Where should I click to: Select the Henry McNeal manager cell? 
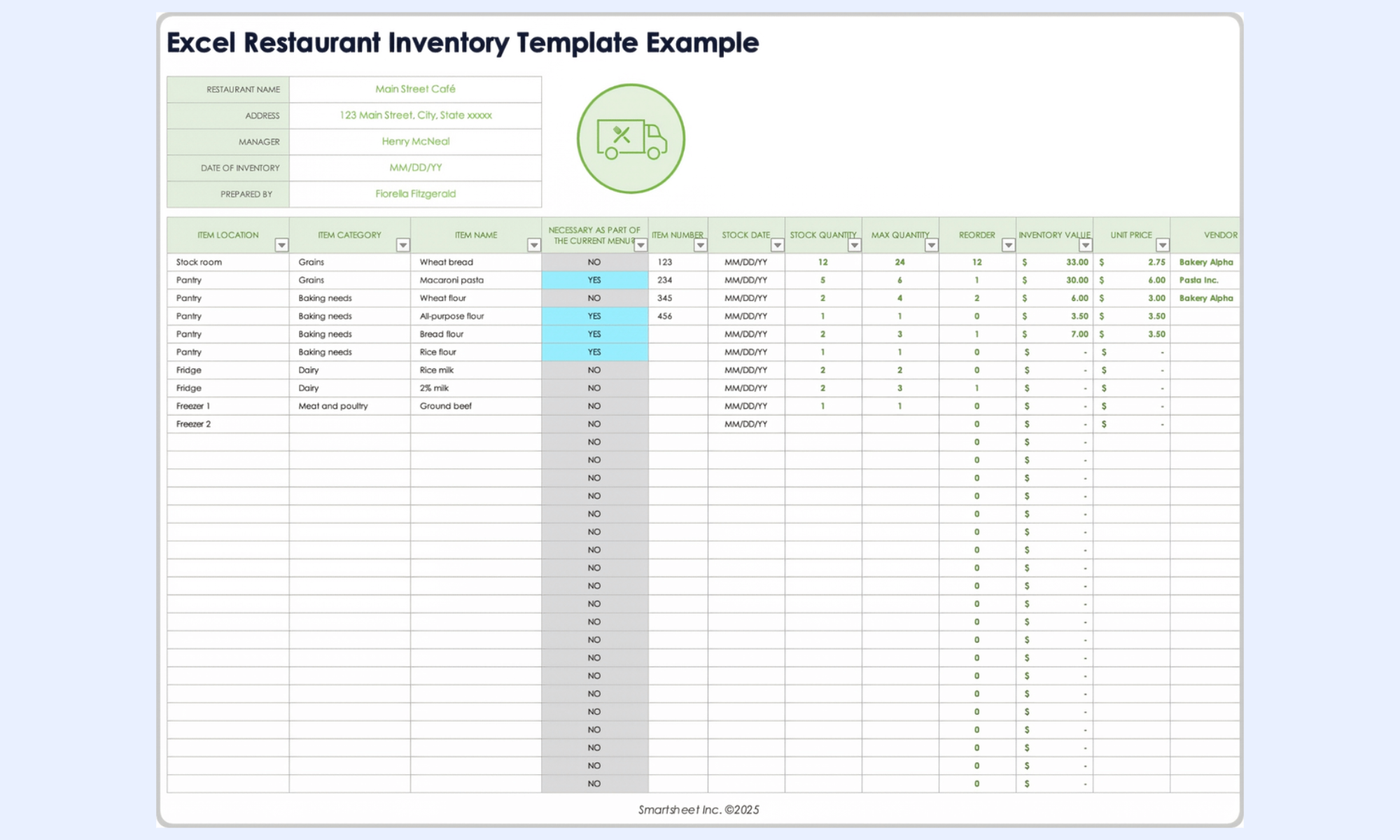[x=415, y=142]
